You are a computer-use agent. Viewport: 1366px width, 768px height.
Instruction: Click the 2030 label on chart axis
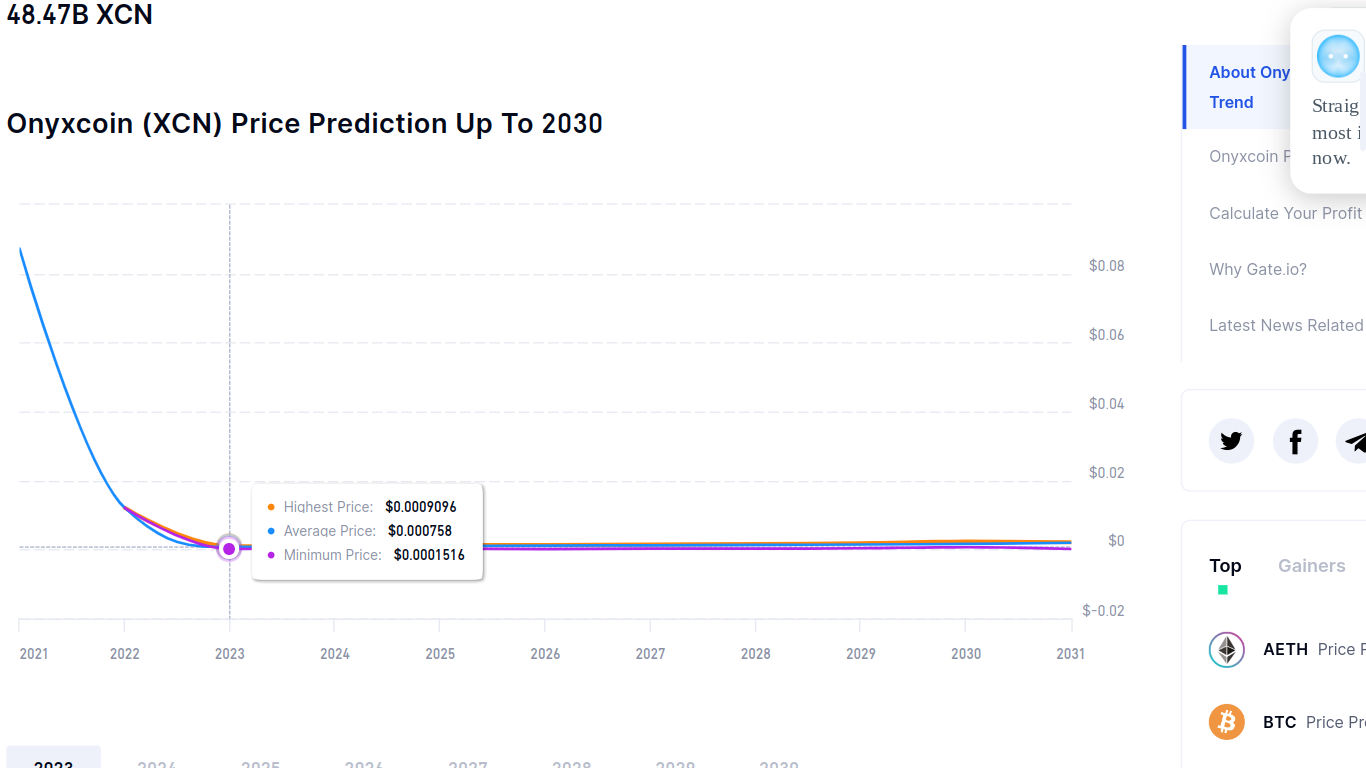[x=966, y=654]
